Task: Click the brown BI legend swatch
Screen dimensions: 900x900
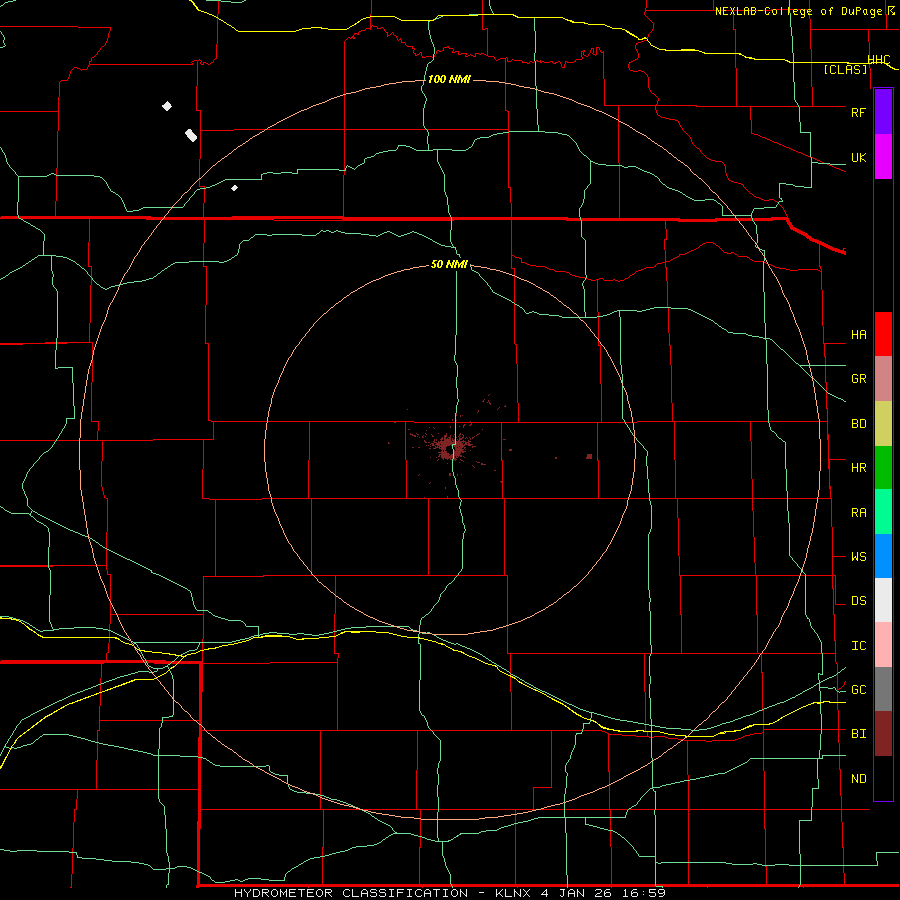Action: click(883, 734)
